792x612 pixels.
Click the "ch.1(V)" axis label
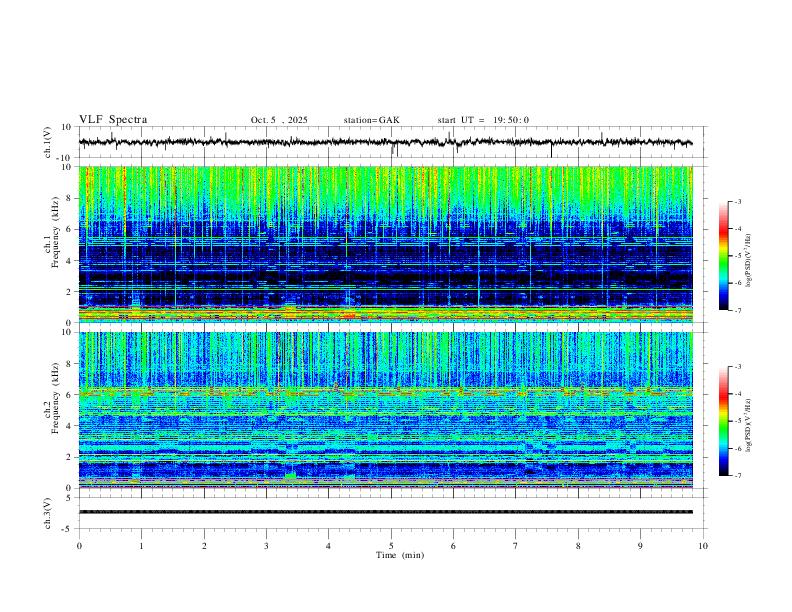click(x=48, y=142)
